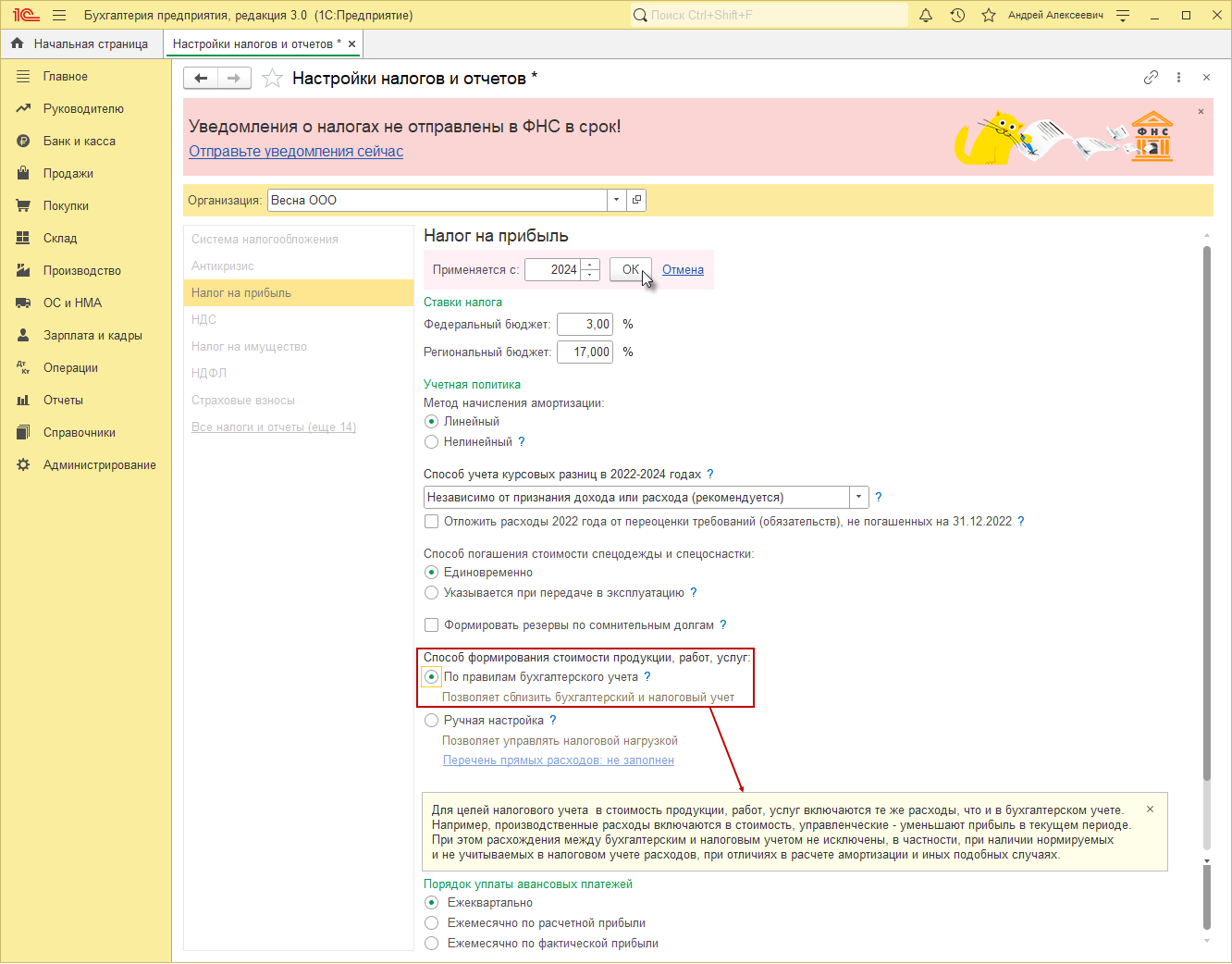
Task: Click the Отчеты chart icon
Action: 23,400
